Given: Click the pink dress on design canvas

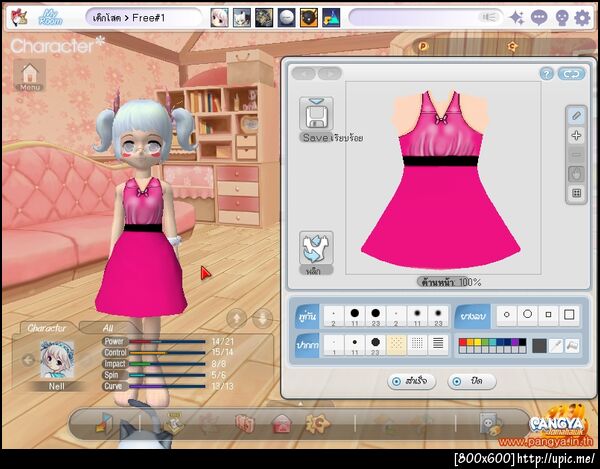Looking at the screenshot, I should pos(441,180).
